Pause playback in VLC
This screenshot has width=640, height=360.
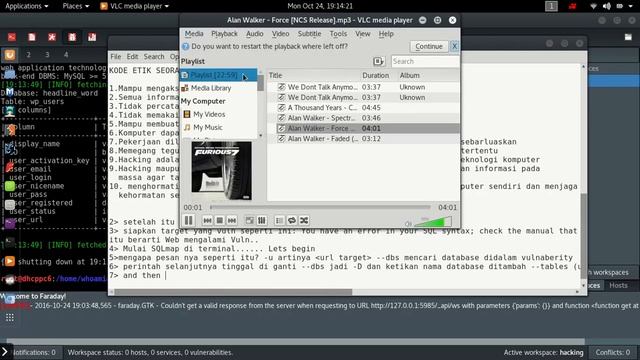[189, 220]
